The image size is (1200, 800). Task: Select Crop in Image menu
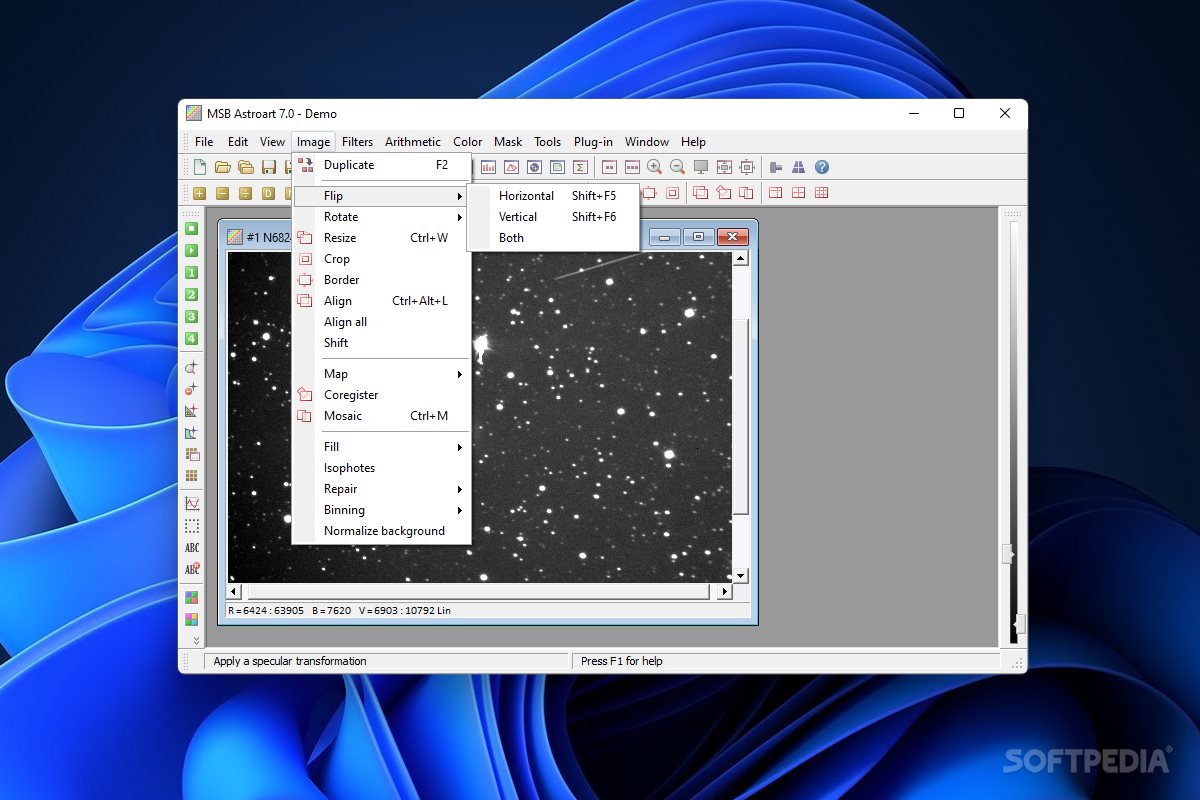pos(381,259)
